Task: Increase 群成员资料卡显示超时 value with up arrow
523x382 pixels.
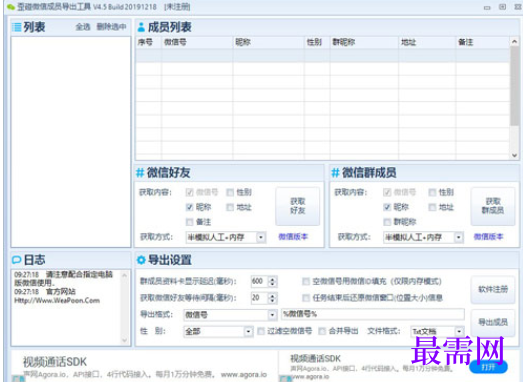Action: point(273,279)
